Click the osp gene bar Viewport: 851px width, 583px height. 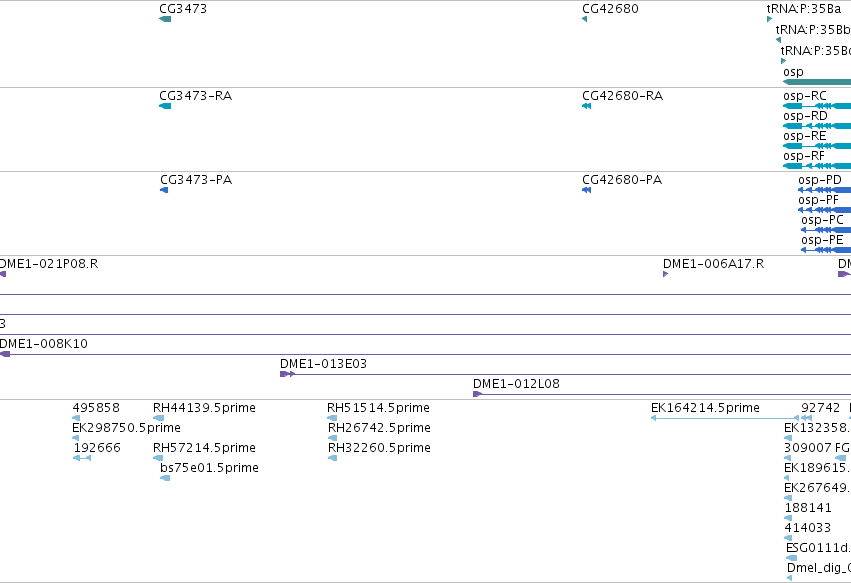pos(817,82)
